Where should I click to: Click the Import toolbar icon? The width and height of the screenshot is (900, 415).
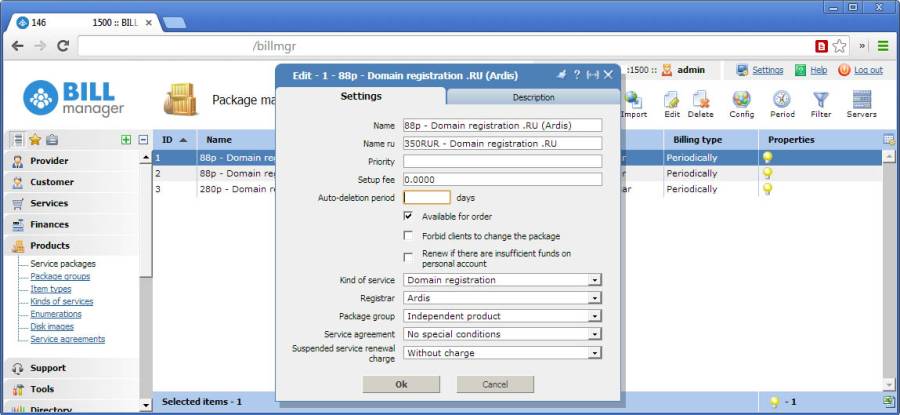tap(633, 100)
